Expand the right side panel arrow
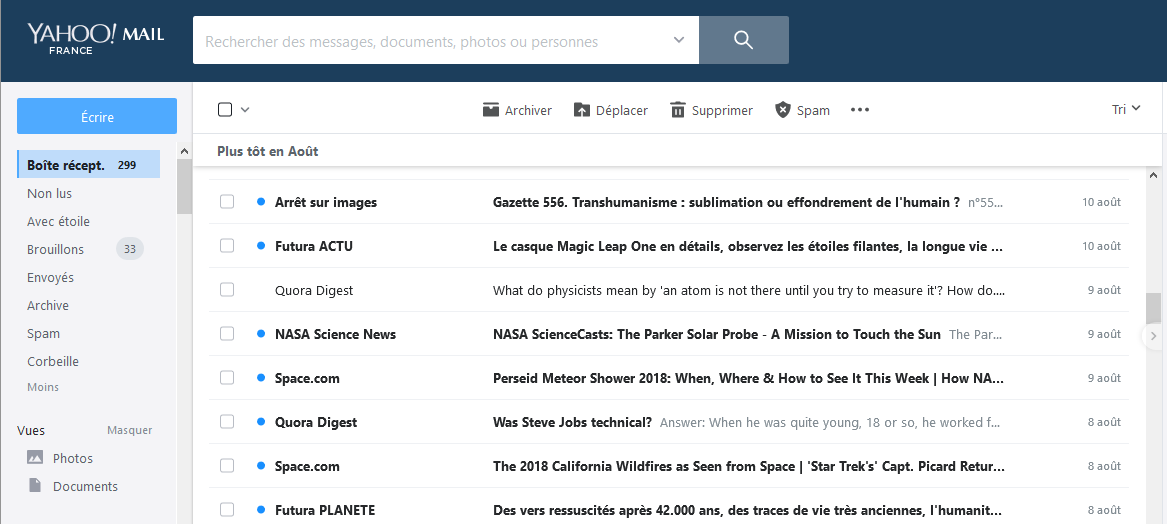Image resolution: width=1167 pixels, height=524 pixels. [x=1152, y=336]
